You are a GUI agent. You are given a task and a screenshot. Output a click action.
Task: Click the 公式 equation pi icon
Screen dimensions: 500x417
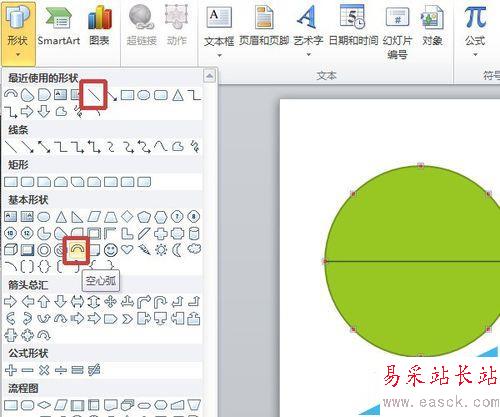[x=475, y=17]
